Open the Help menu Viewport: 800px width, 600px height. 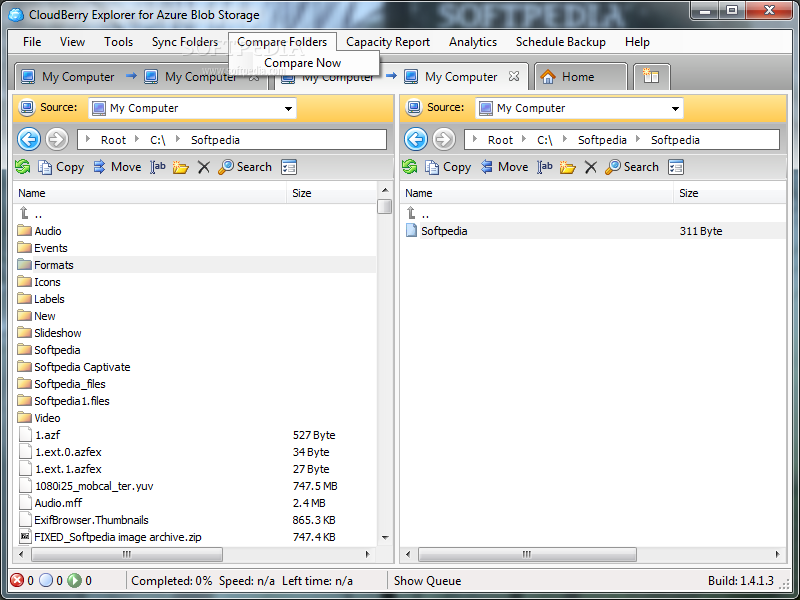pyautogui.click(x=637, y=42)
